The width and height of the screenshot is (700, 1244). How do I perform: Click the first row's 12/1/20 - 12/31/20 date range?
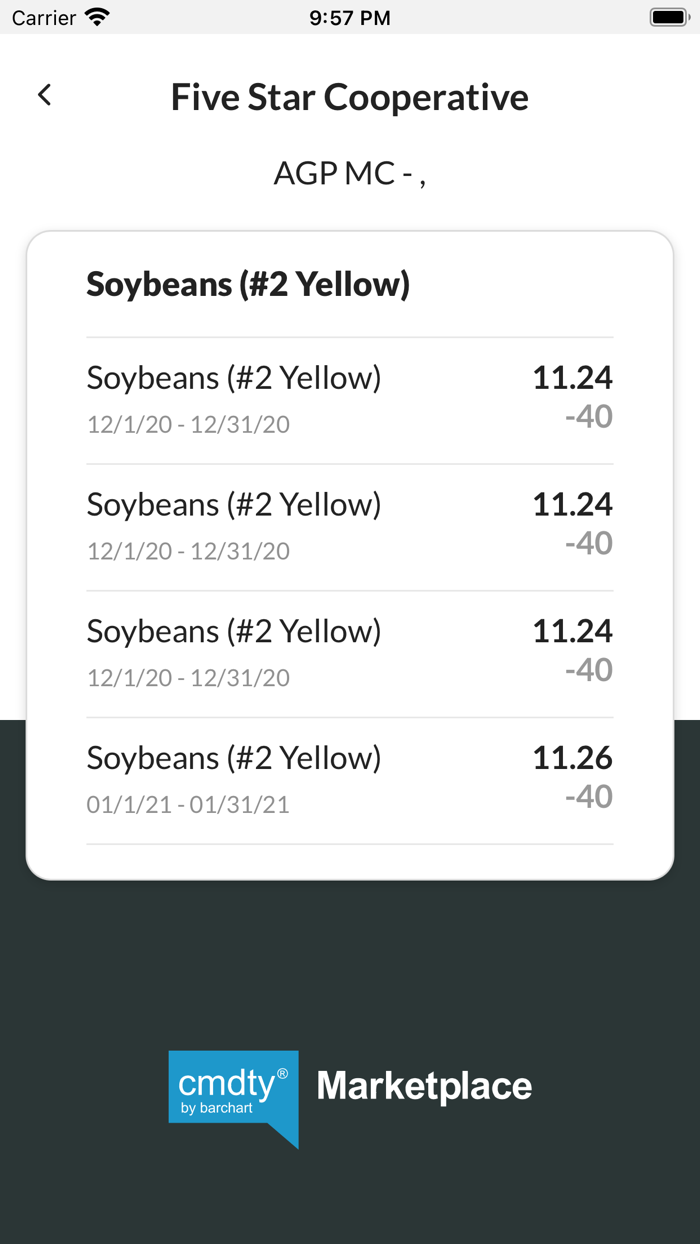coord(188,424)
